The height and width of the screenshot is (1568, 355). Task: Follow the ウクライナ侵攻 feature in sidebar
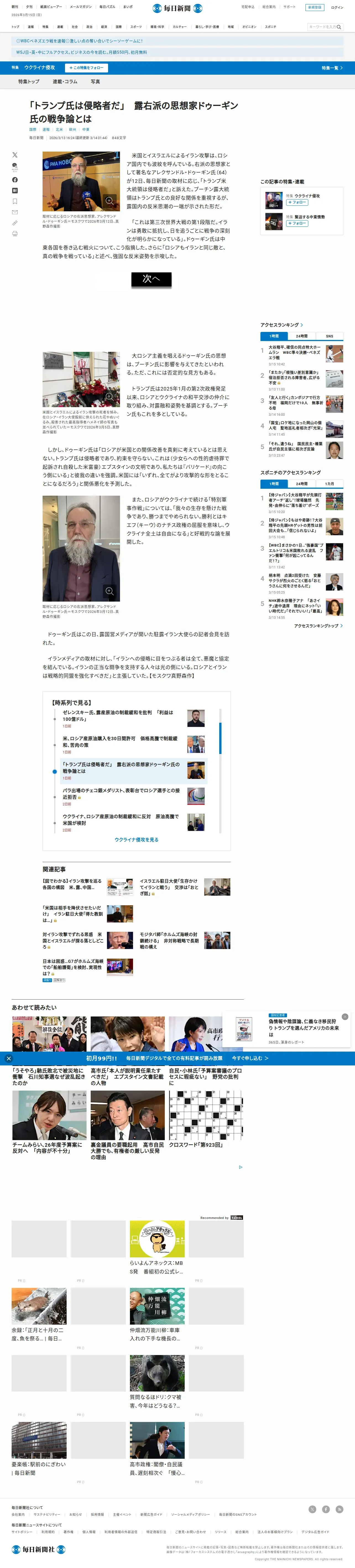pos(297,202)
